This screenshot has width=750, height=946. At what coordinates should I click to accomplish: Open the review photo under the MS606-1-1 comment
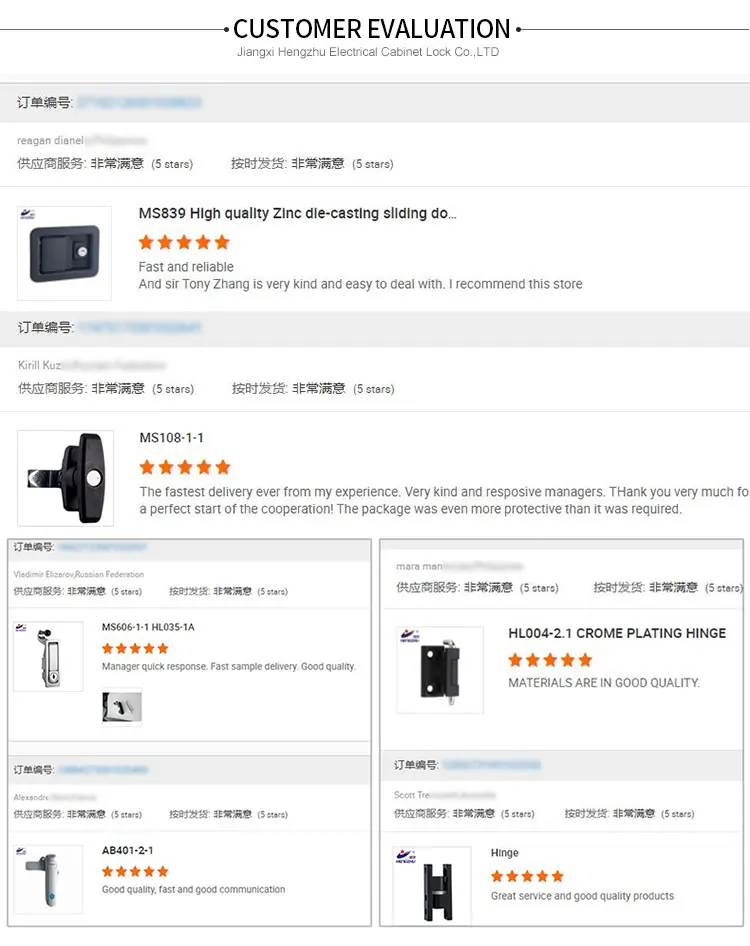coord(122,707)
